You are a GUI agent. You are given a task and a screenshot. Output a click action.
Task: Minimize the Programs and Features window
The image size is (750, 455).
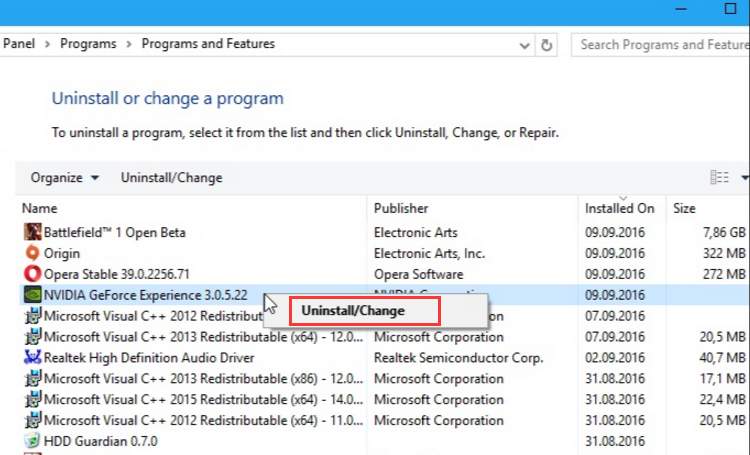pyautogui.click(x=681, y=9)
